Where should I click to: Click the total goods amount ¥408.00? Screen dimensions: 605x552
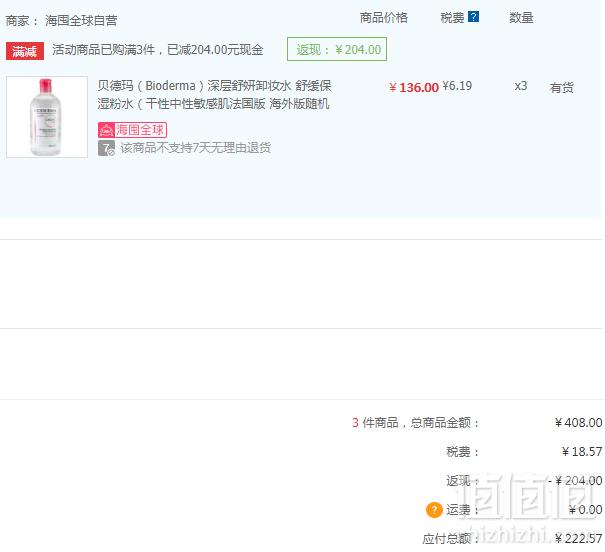tap(578, 422)
